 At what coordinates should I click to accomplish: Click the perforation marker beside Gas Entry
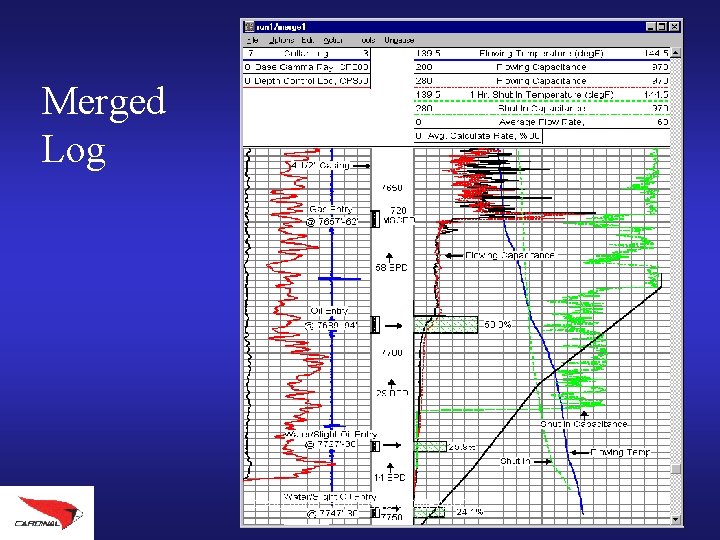coord(375,219)
